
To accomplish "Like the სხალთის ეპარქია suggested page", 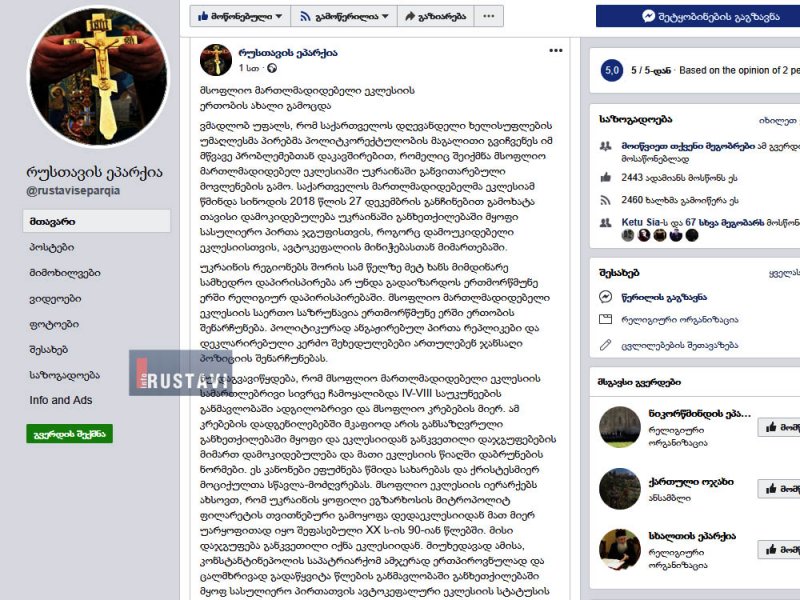I will click(779, 549).
